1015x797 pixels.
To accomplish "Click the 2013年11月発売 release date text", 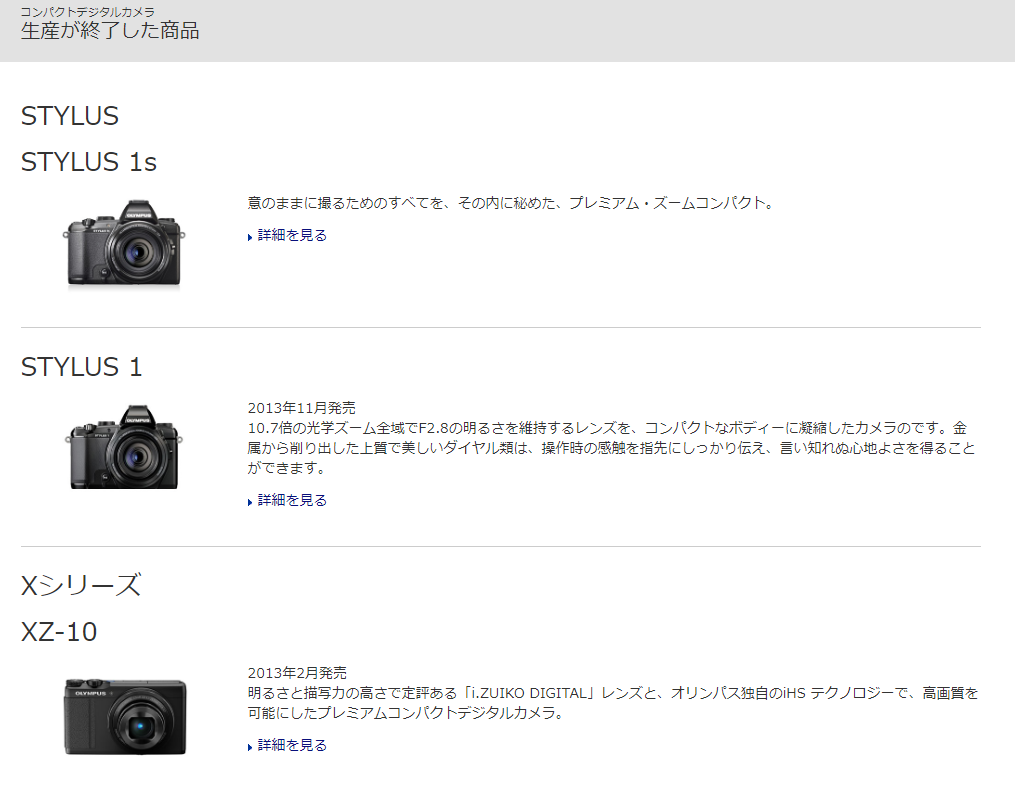I will click(x=302, y=408).
